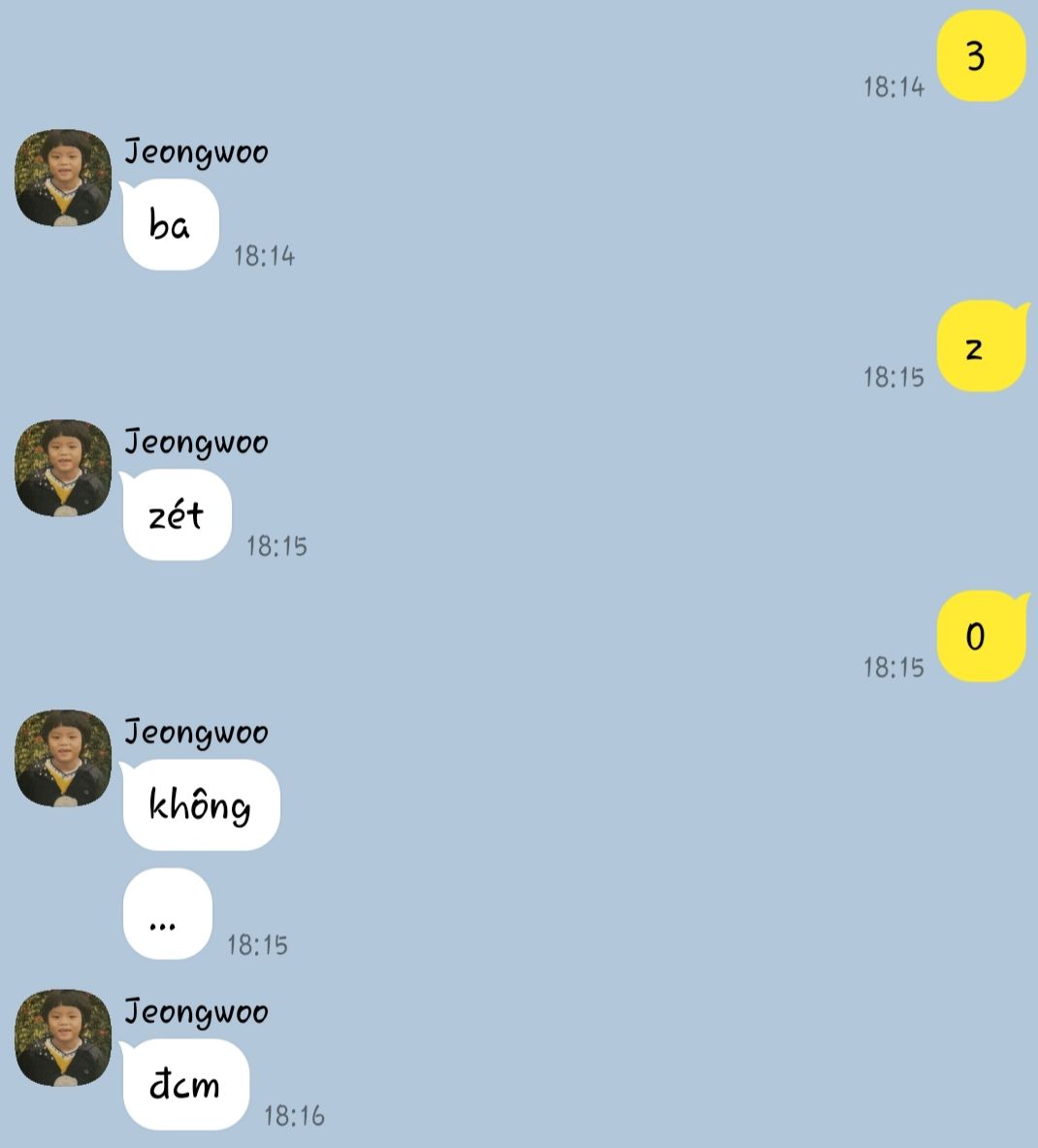Tap Jeongwoo's avatar beside the 'zét' message
1038x1148 pixels.
(63, 468)
